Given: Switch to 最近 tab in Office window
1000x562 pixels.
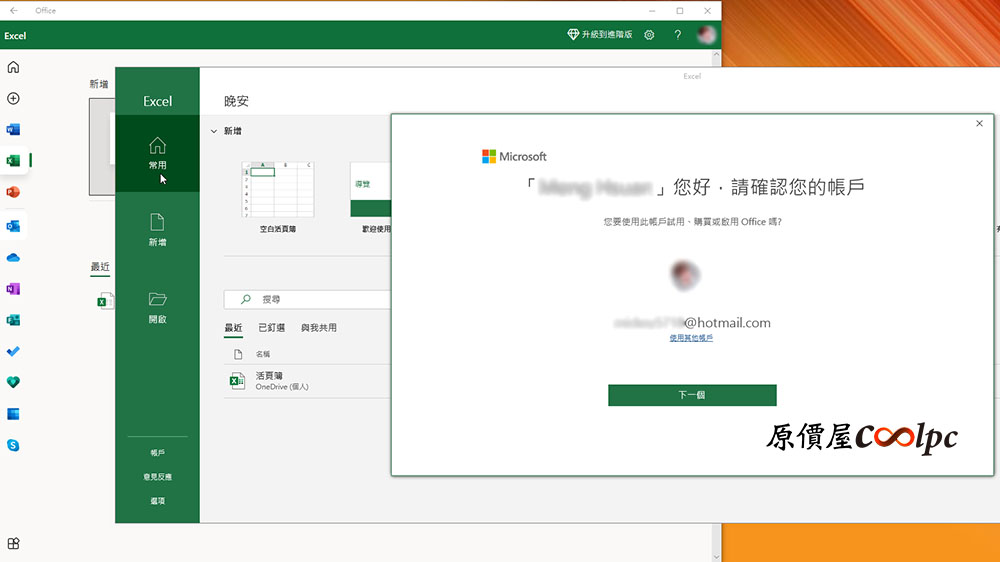Looking at the screenshot, I should (x=100, y=267).
